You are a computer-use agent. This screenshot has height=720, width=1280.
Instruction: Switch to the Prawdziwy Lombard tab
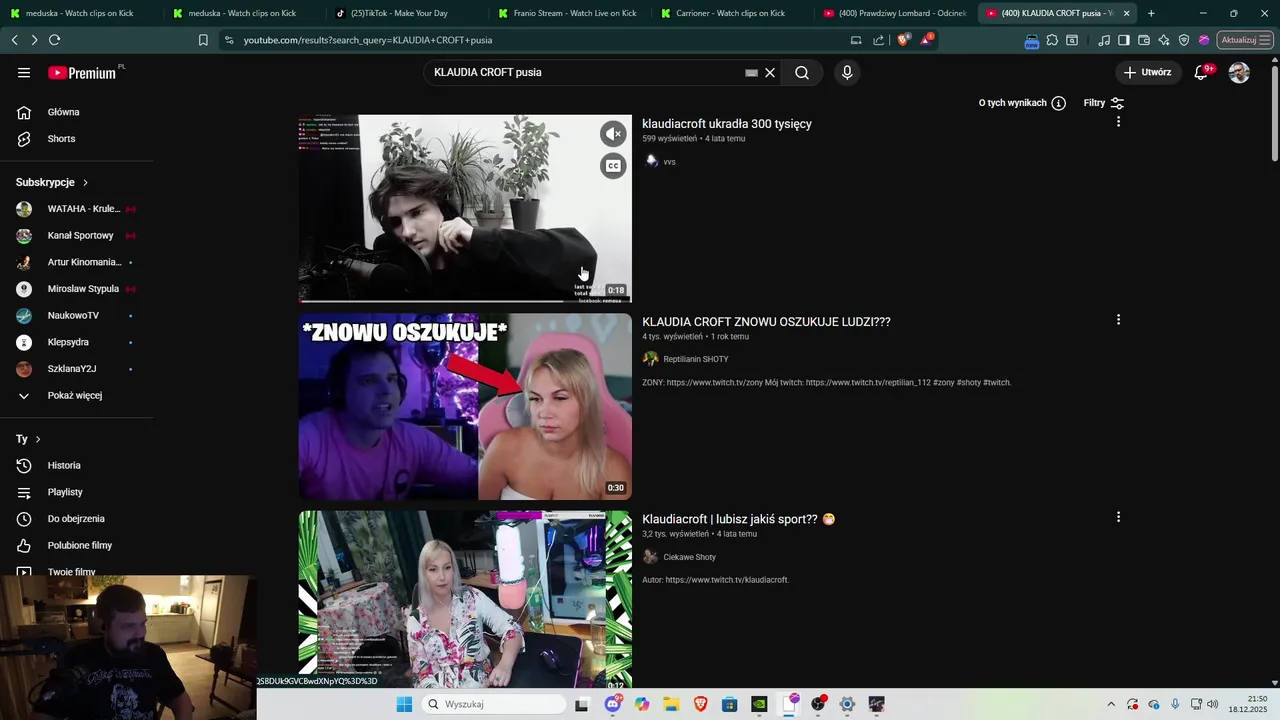point(893,13)
